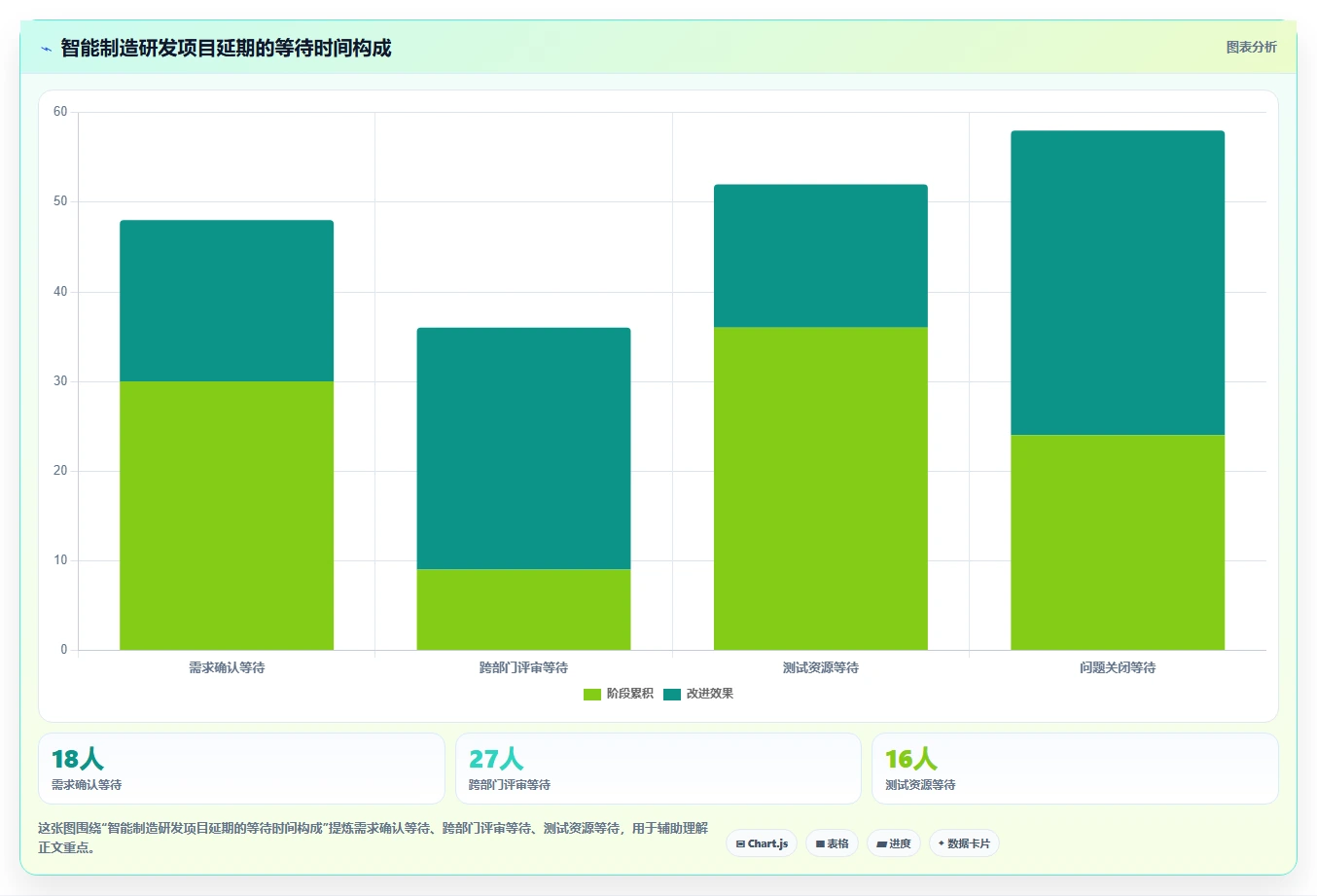
Task: Click the Chart.js chip's small icon
Action: [x=740, y=843]
